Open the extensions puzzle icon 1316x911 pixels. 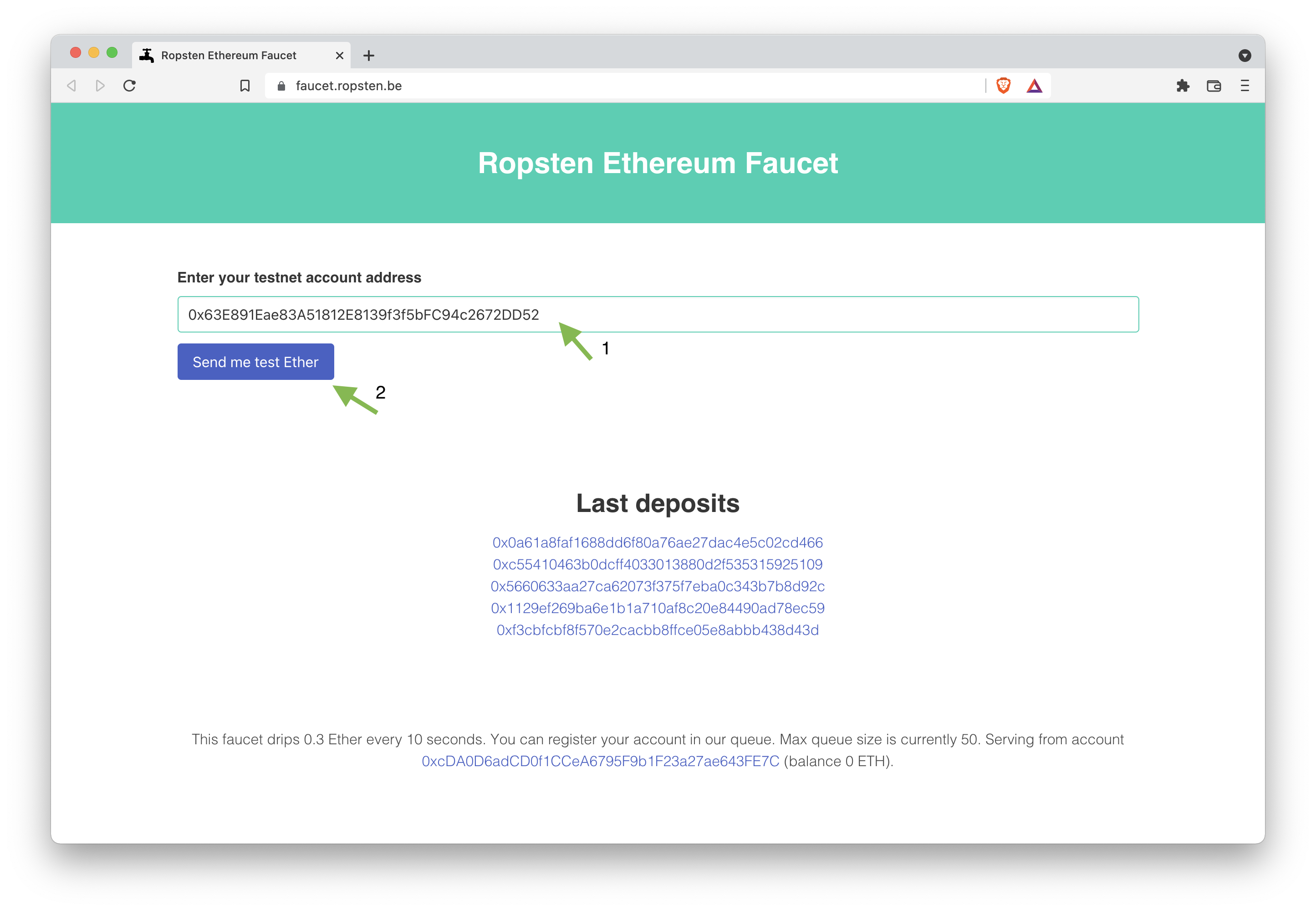[1183, 85]
